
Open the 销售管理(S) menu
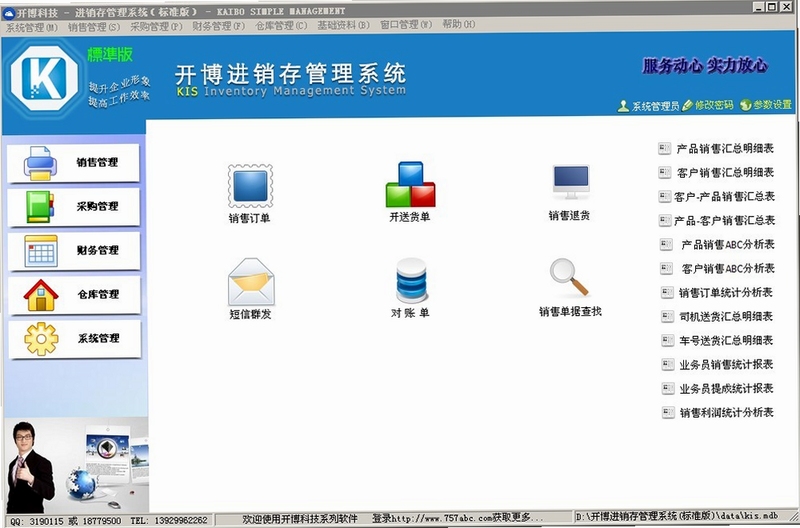94,27
